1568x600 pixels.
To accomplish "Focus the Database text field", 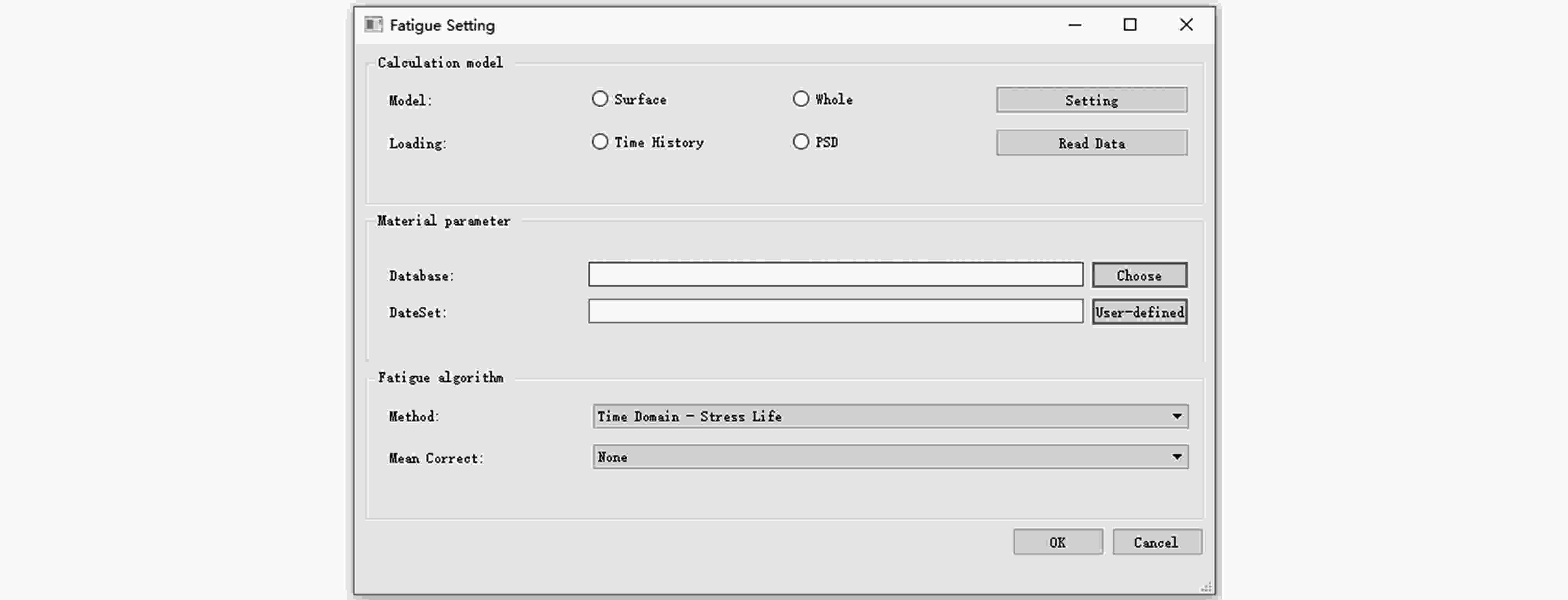I will pyautogui.click(x=835, y=275).
